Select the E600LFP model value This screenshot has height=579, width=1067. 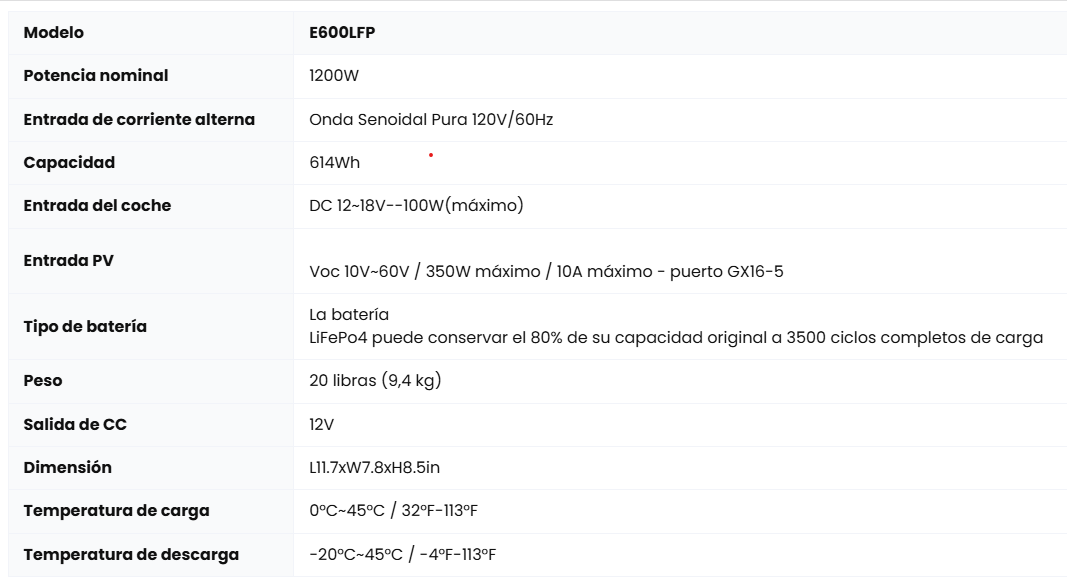(x=342, y=33)
